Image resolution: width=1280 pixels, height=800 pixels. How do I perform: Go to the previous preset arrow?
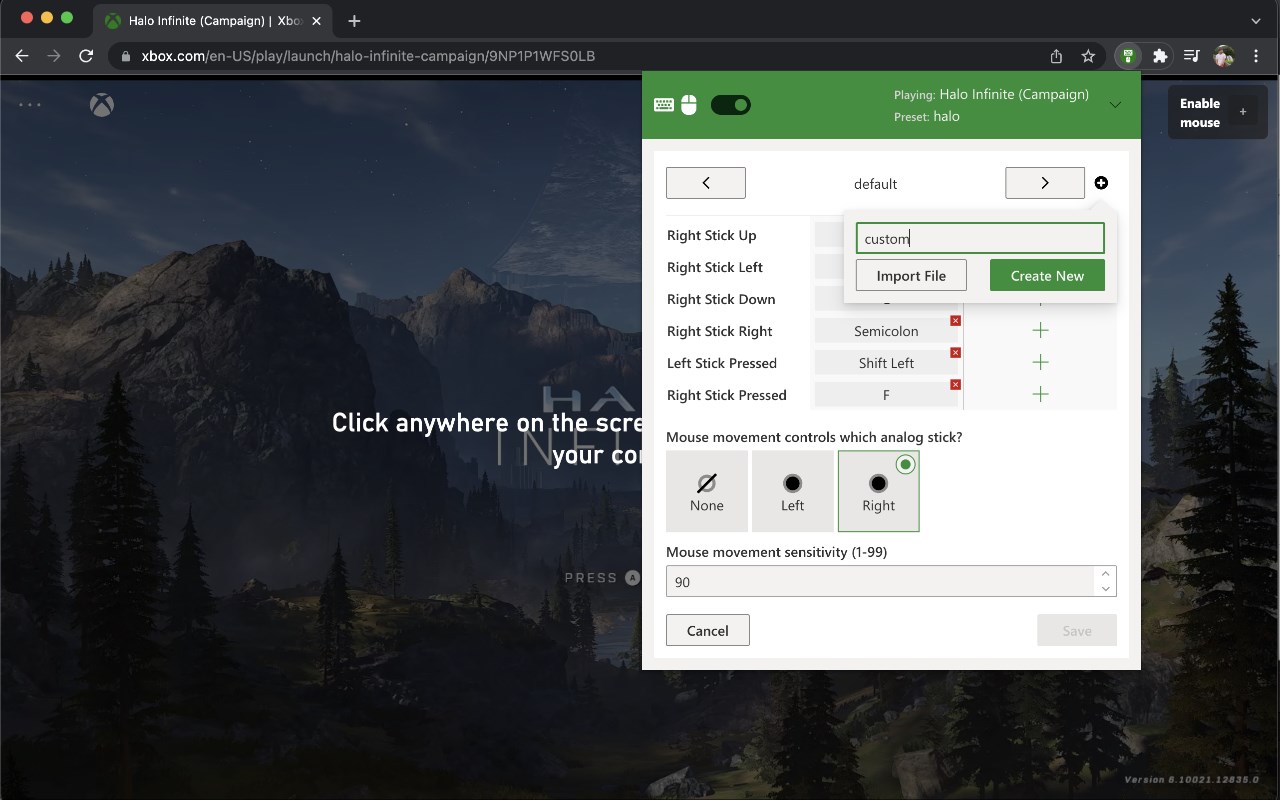coord(706,183)
